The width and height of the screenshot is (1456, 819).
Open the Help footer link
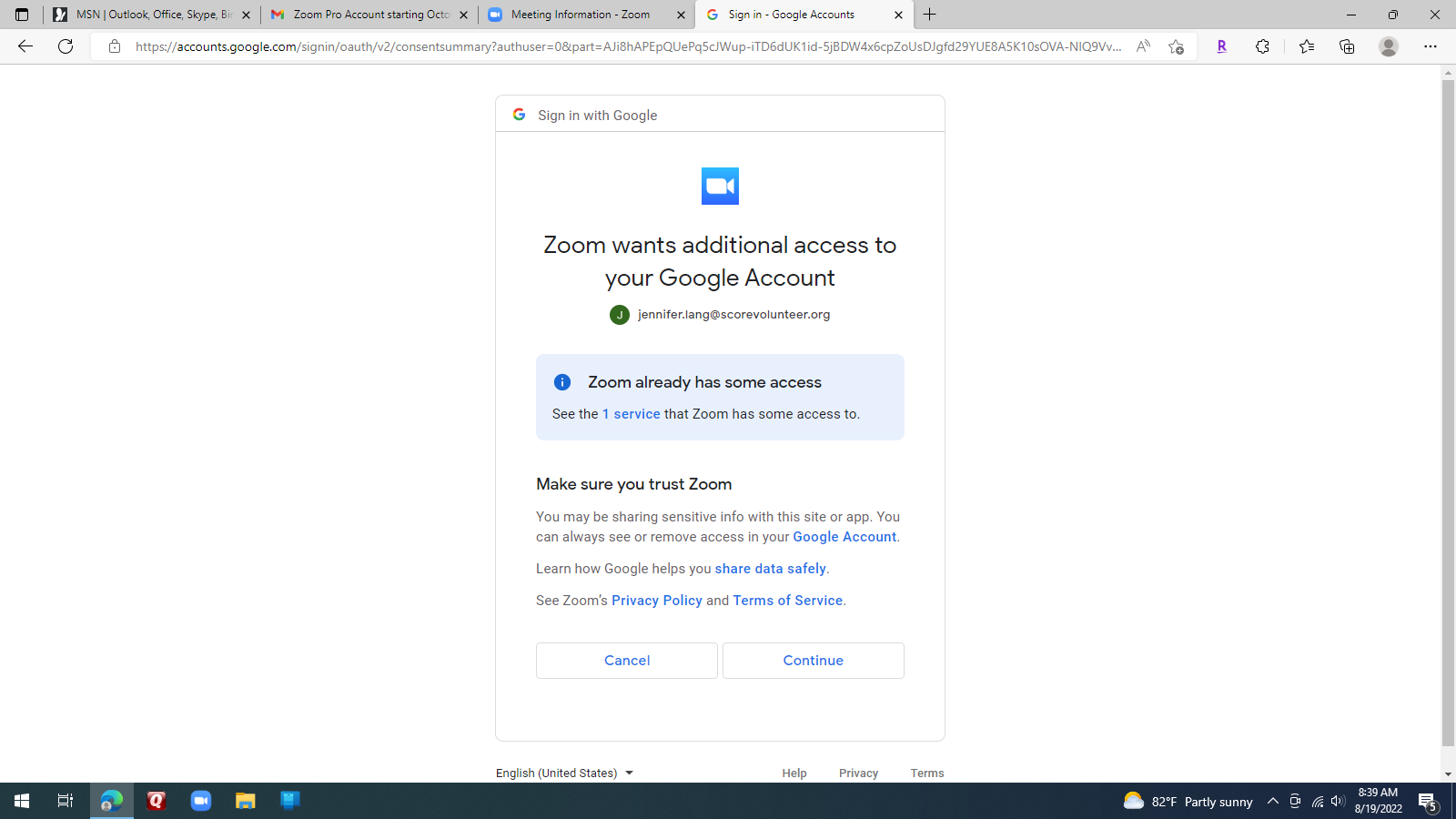coord(794,773)
